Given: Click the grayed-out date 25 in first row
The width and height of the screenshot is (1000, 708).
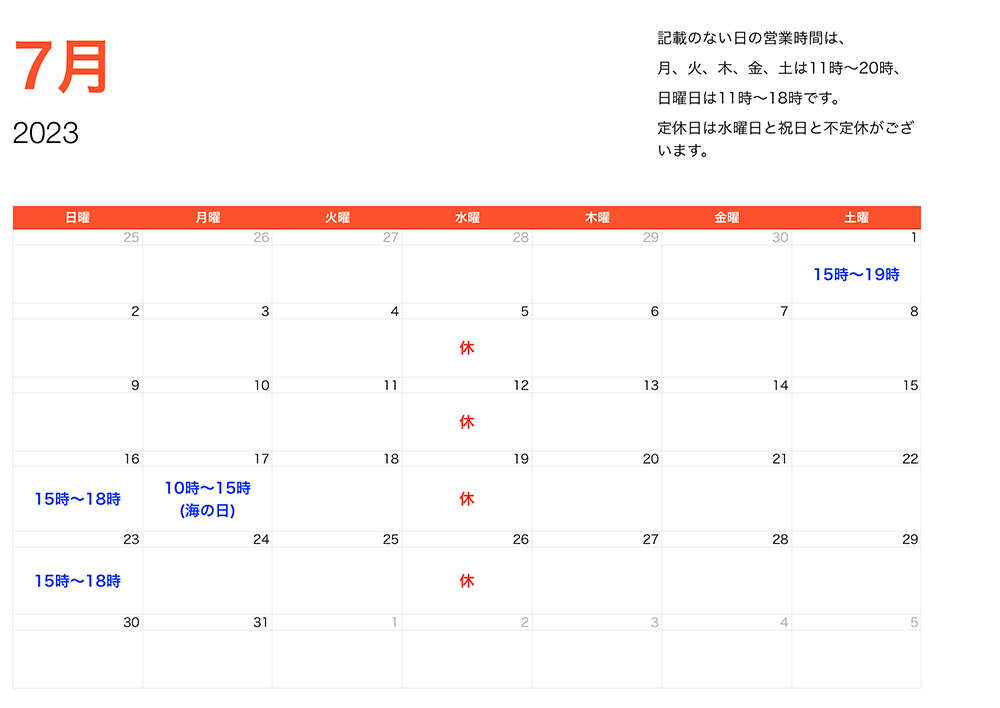Looking at the screenshot, I should point(131,238).
